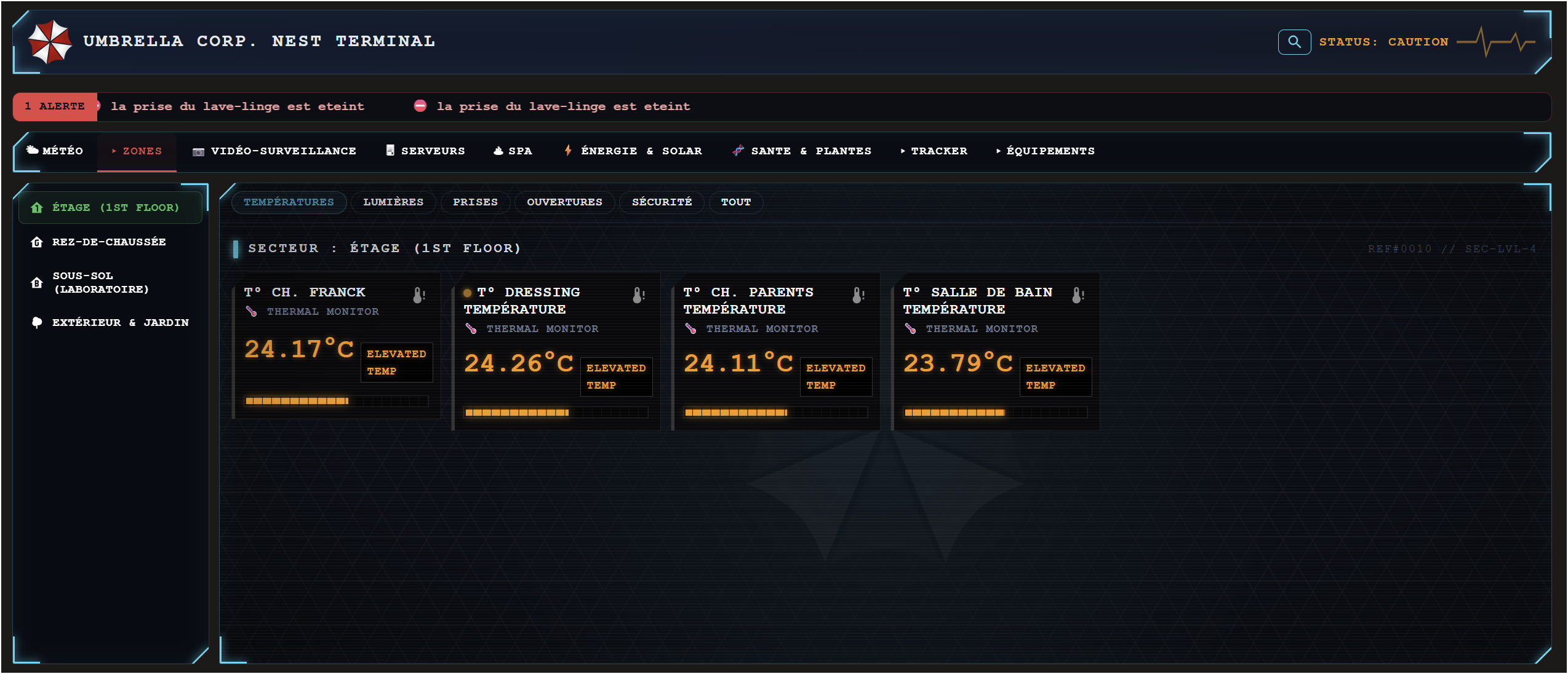Choose Extérieur & Jardin zone

point(111,323)
